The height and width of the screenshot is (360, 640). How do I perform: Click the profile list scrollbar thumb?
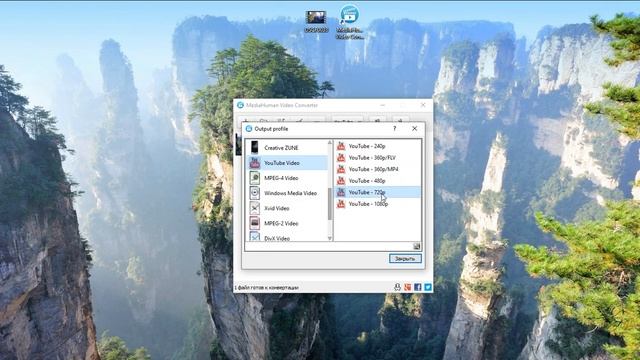tap(330, 204)
